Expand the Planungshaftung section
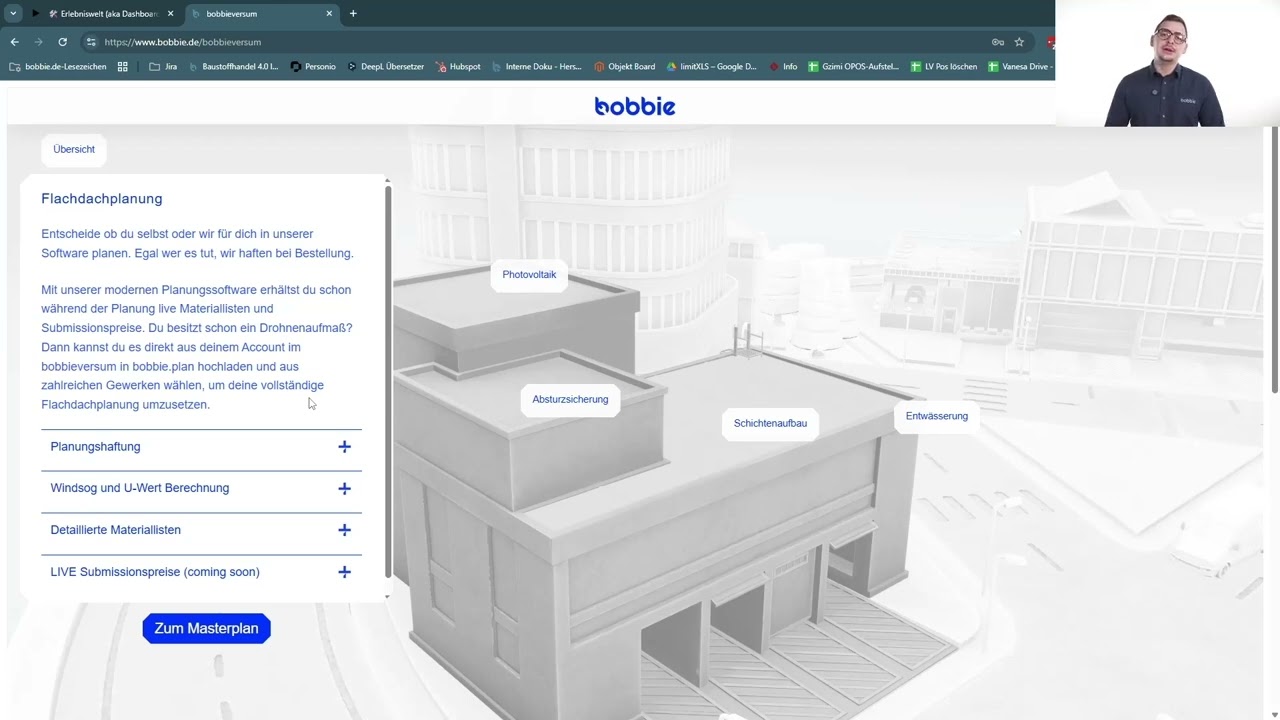This screenshot has height=720, width=1280. click(201, 447)
